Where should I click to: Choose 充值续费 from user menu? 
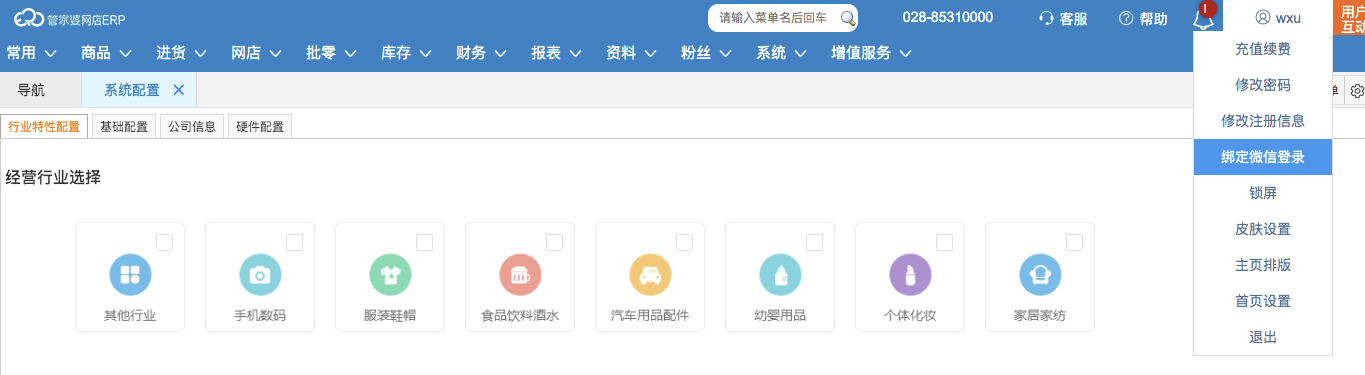click(x=1263, y=49)
